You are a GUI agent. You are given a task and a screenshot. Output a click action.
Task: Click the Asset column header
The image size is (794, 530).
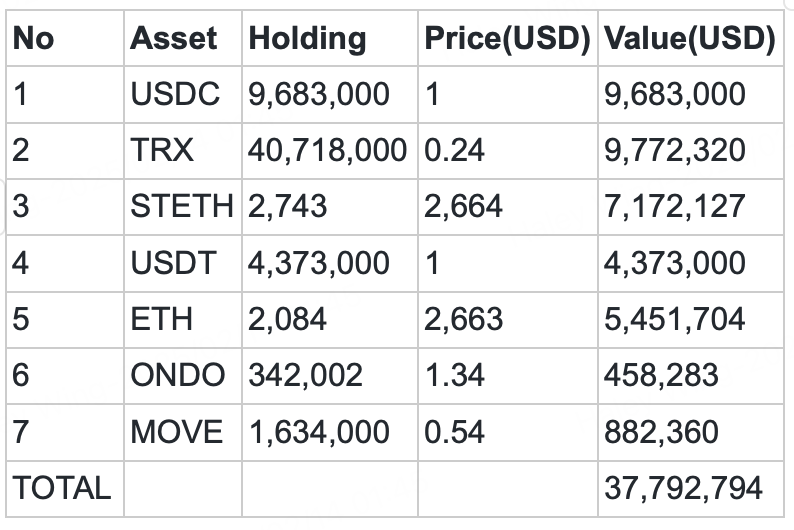point(174,39)
